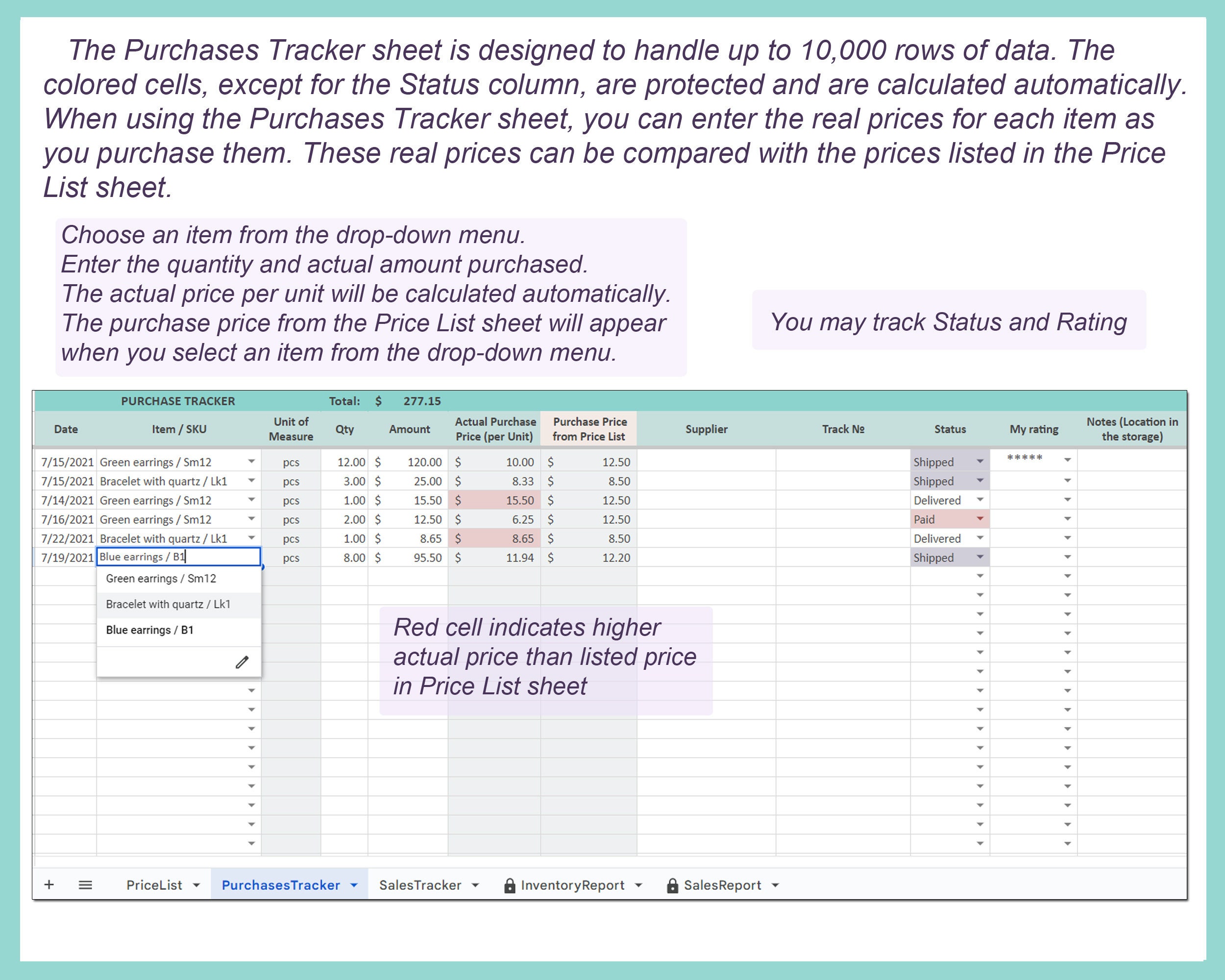
Task: Click the lock icon on InventoryReport tab
Action: (x=510, y=885)
